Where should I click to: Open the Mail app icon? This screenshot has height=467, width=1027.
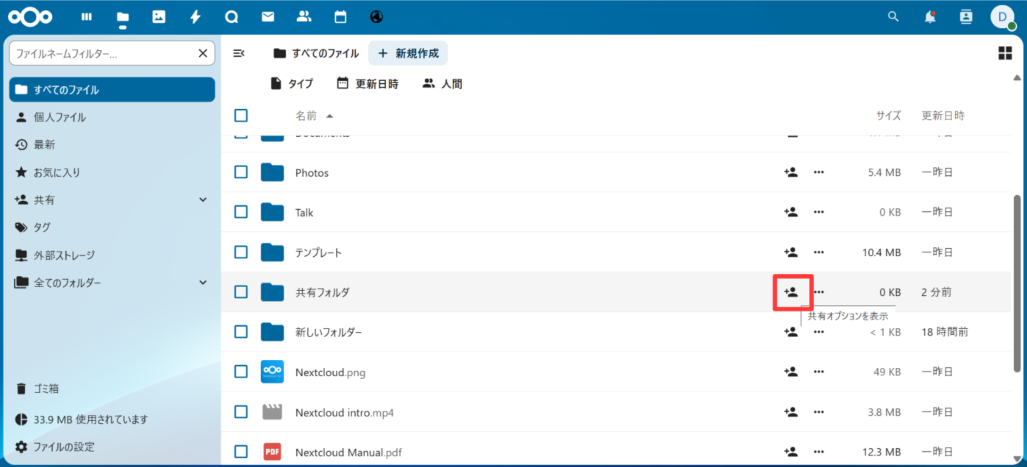pos(267,17)
